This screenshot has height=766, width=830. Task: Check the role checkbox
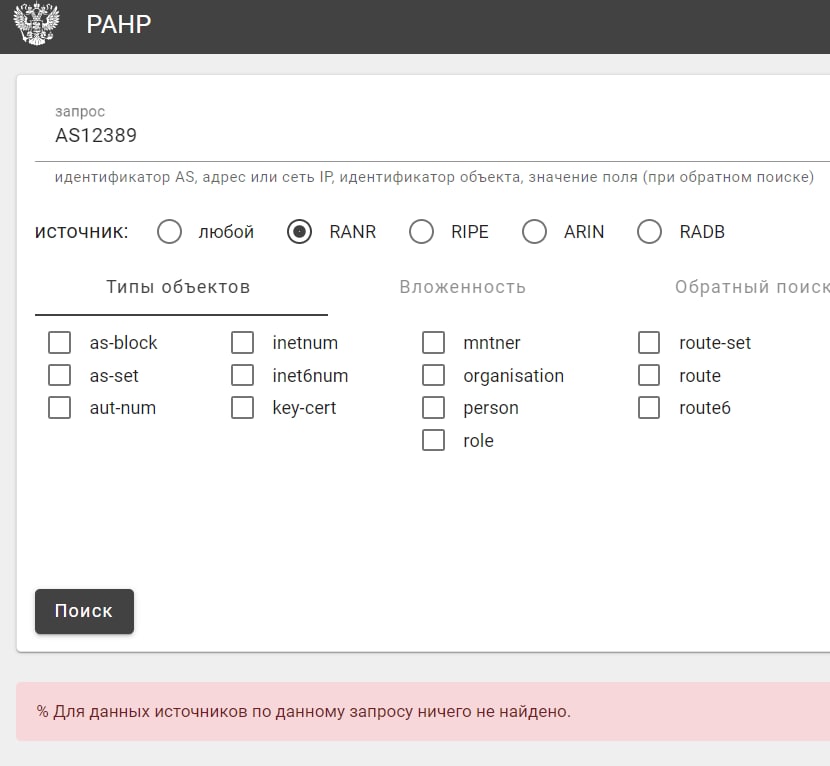pos(434,440)
